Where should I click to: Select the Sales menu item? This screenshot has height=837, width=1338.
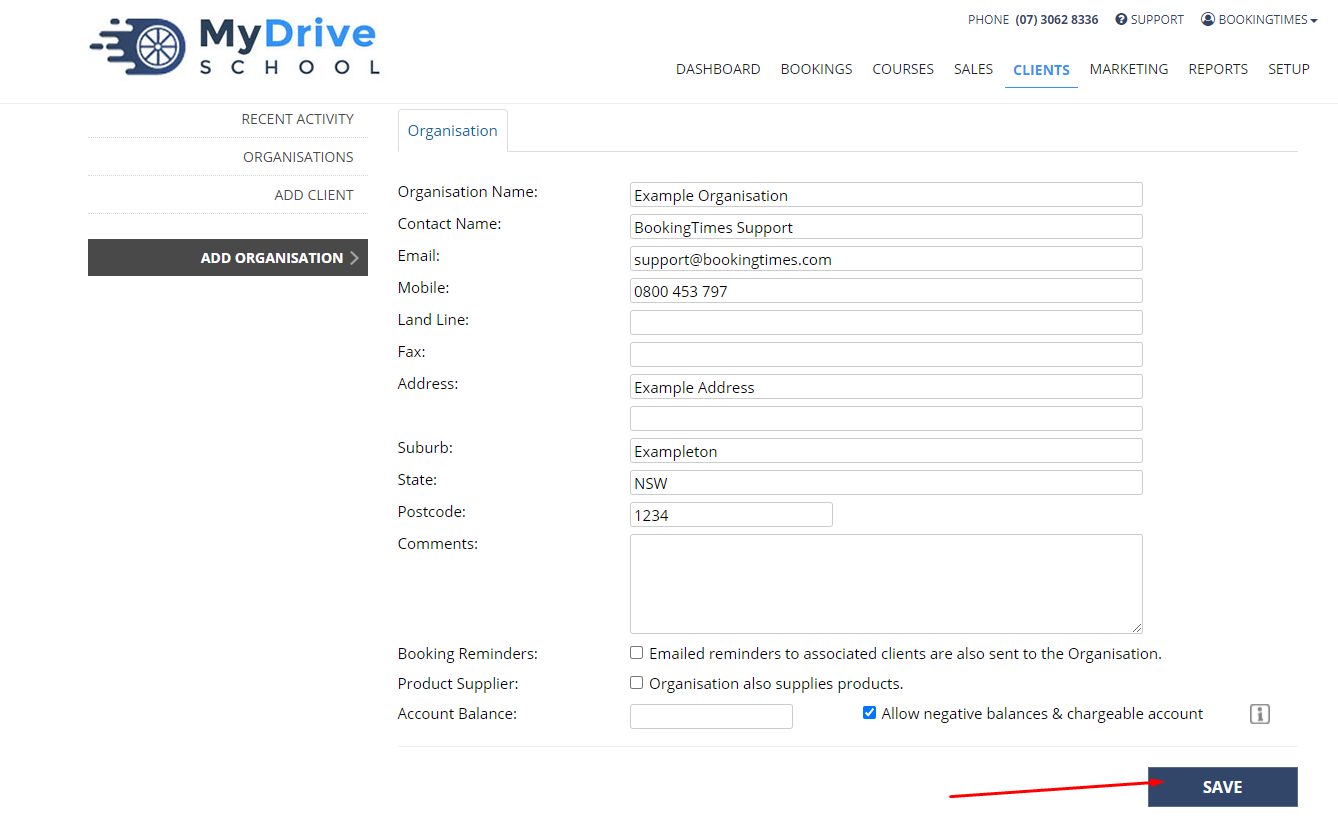tap(973, 69)
